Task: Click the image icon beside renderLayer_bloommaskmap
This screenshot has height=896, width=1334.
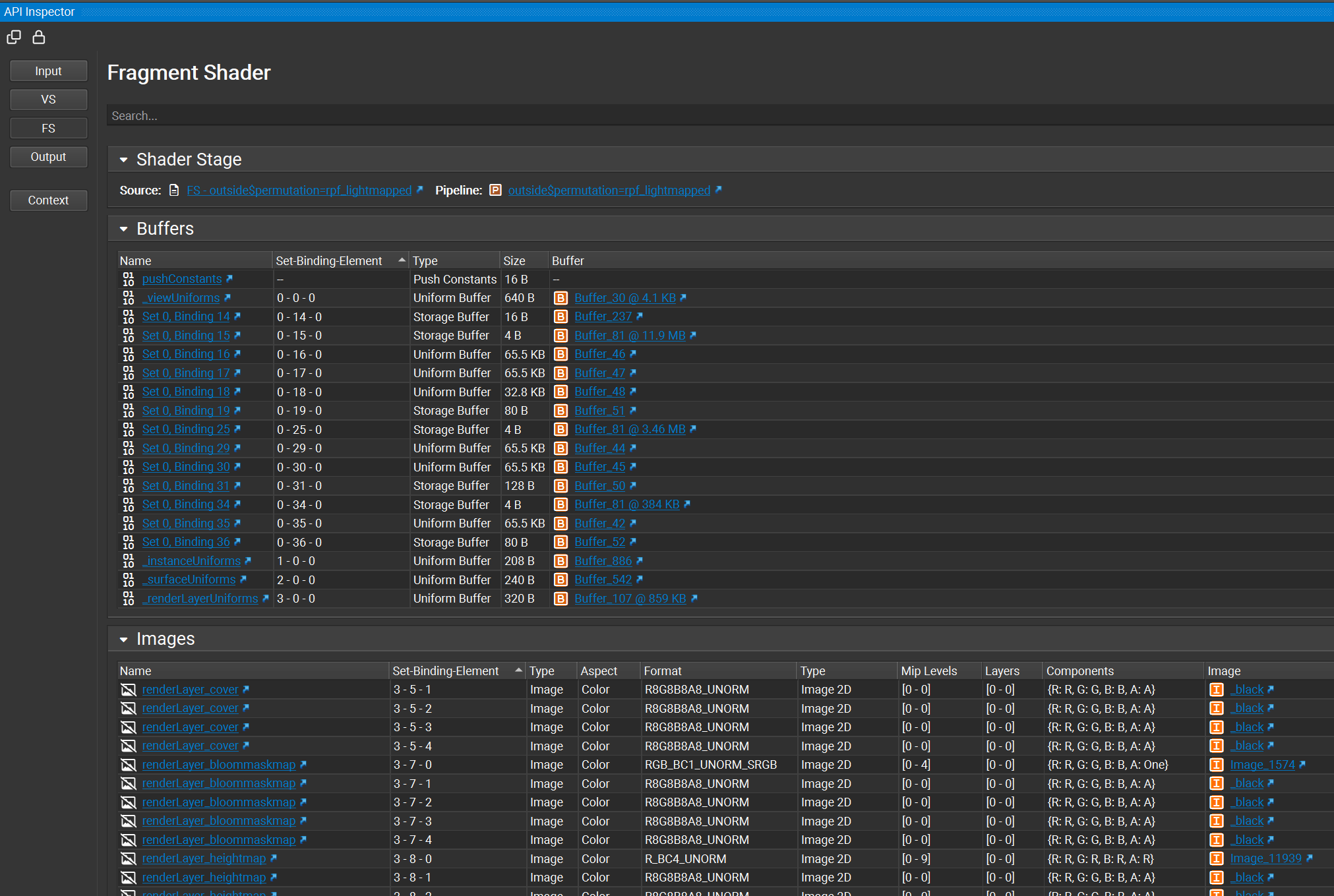Action: pyautogui.click(x=128, y=765)
